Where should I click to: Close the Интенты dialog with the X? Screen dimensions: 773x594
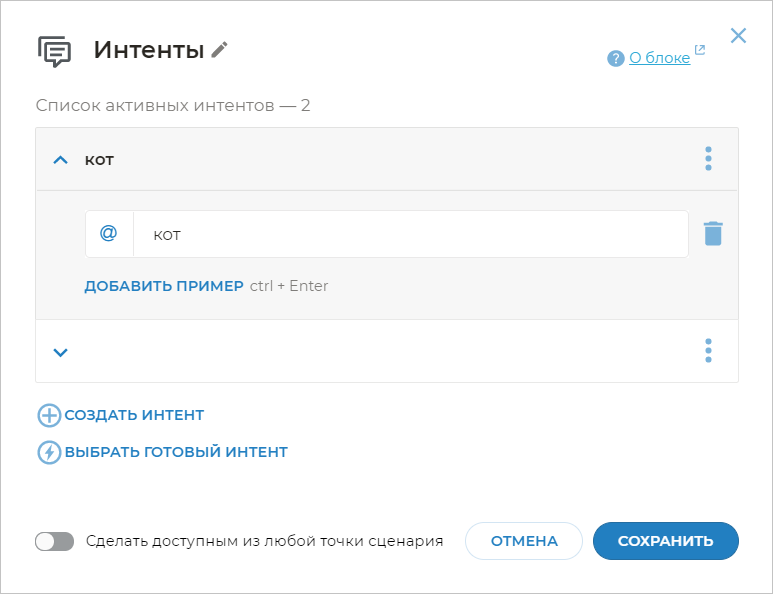coord(738,36)
